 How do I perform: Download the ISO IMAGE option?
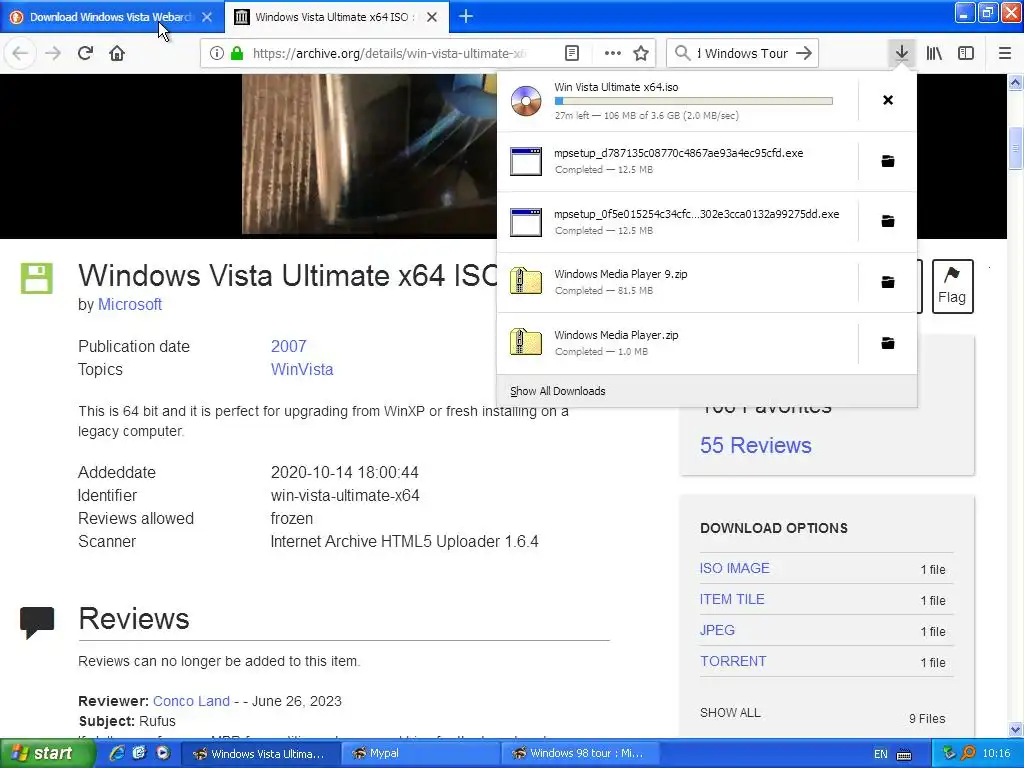click(x=734, y=568)
